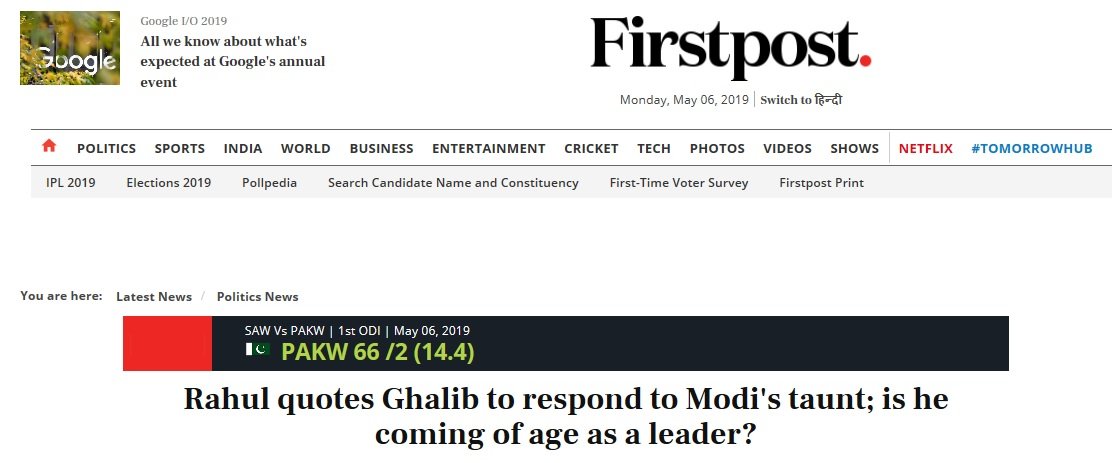Visit the #TomorrowHub link

click(1031, 148)
